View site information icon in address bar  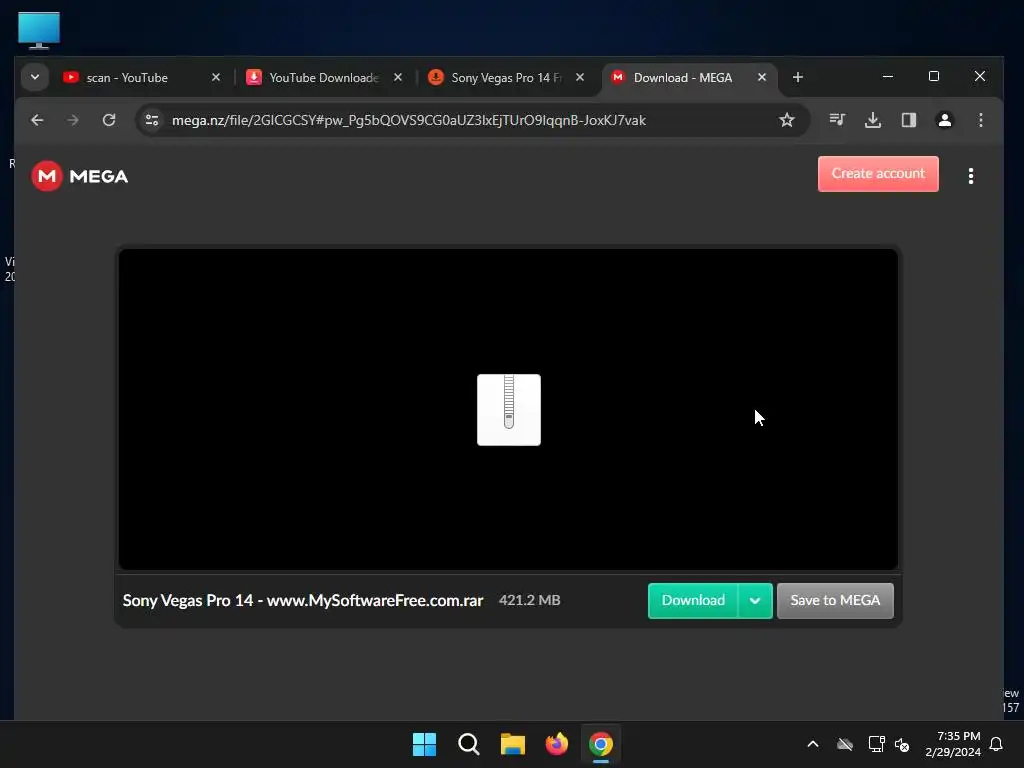(x=152, y=120)
